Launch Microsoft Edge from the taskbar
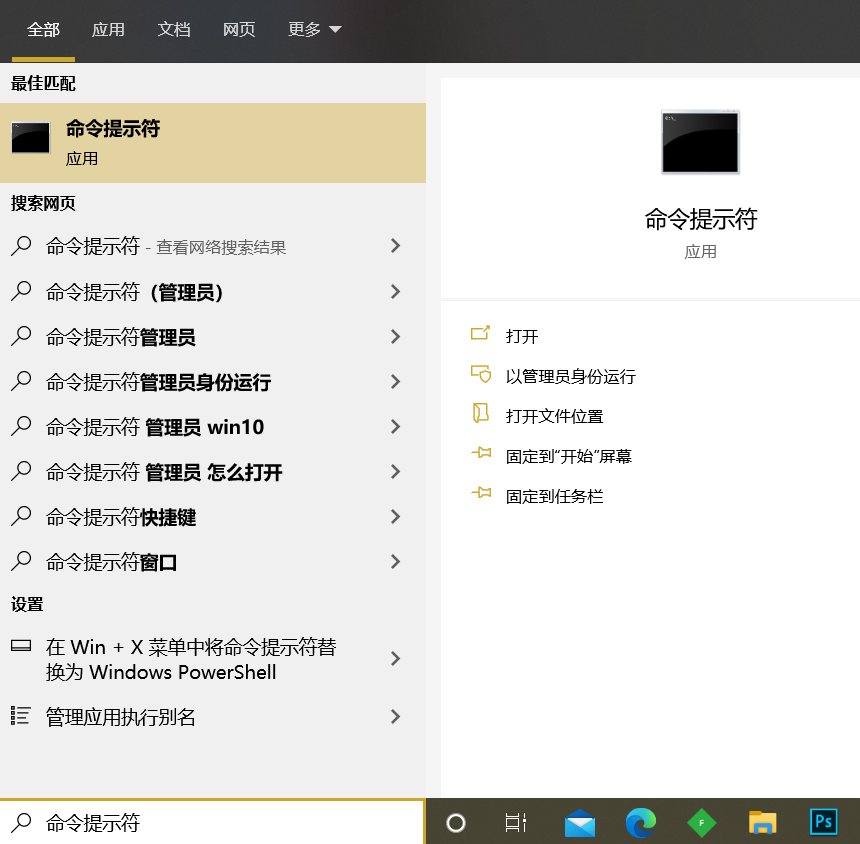The height and width of the screenshot is (844, 860). coord(641,822)
